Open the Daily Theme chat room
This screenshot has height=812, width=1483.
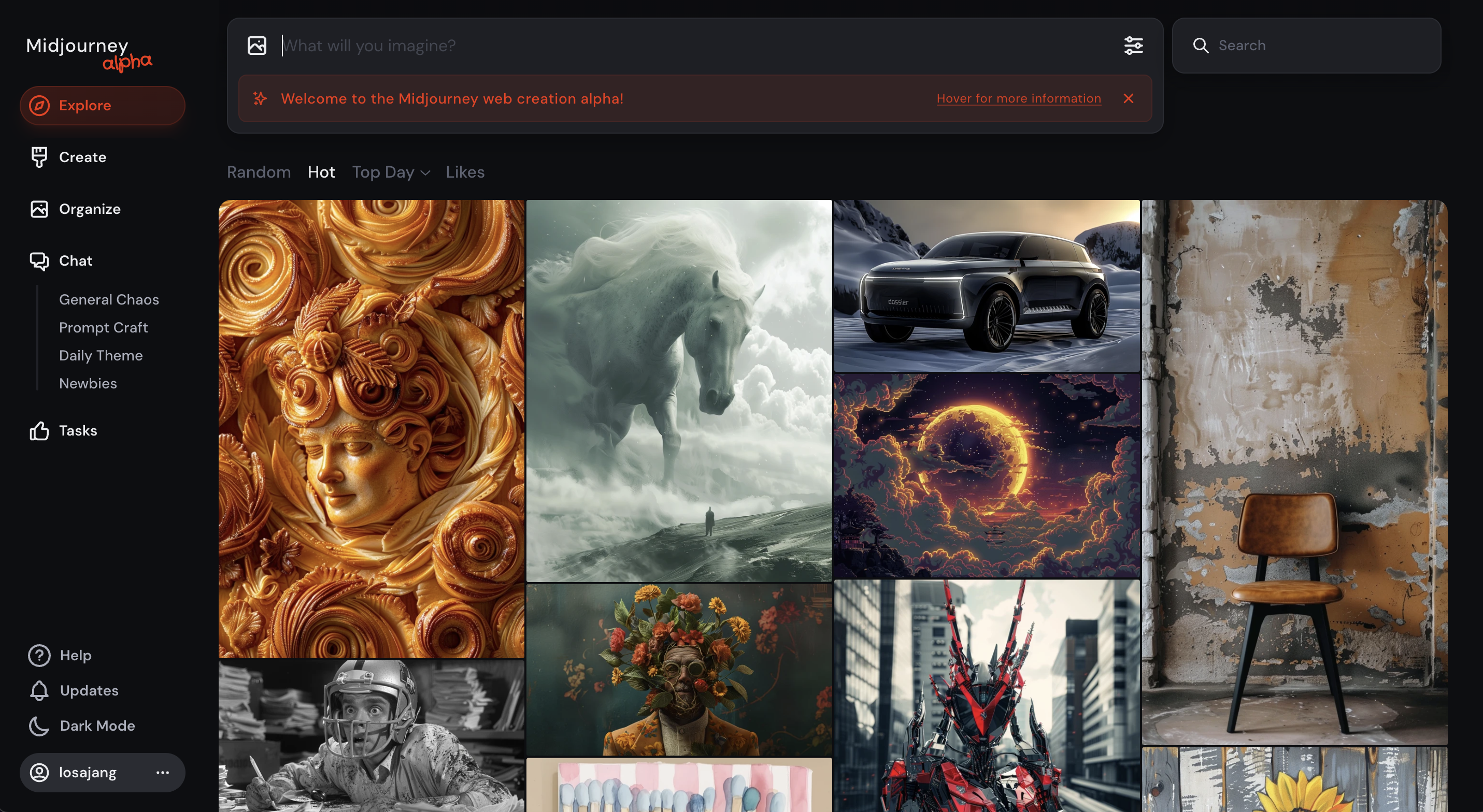[x=101, y=355]
